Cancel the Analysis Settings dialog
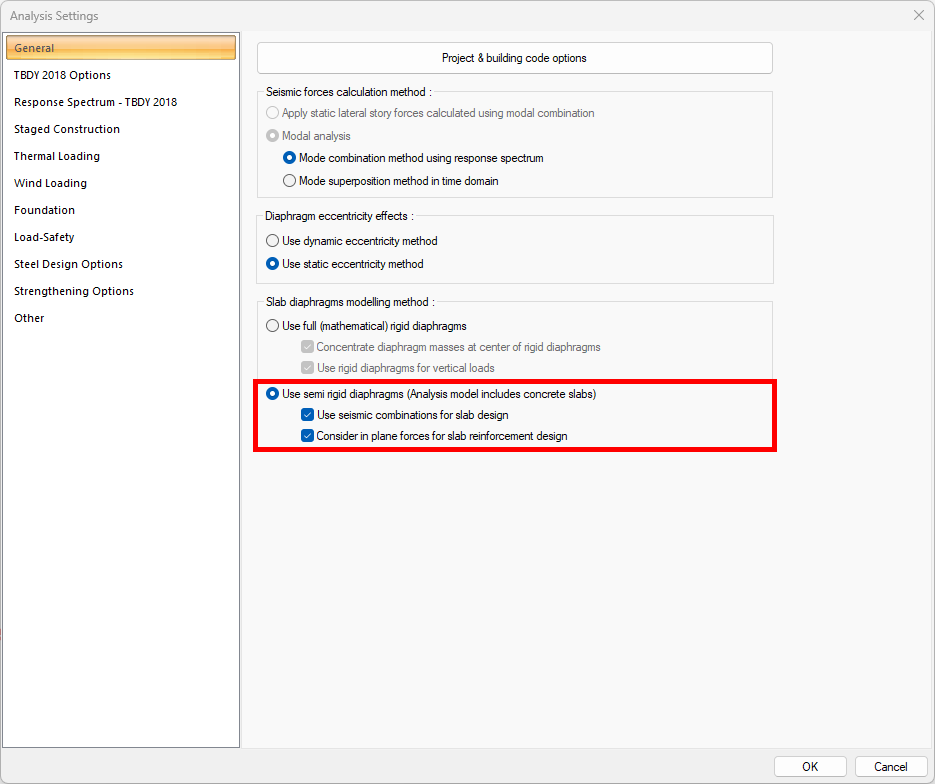The height and width of the screenshot is (784, 935). click(x=891, y=766)
